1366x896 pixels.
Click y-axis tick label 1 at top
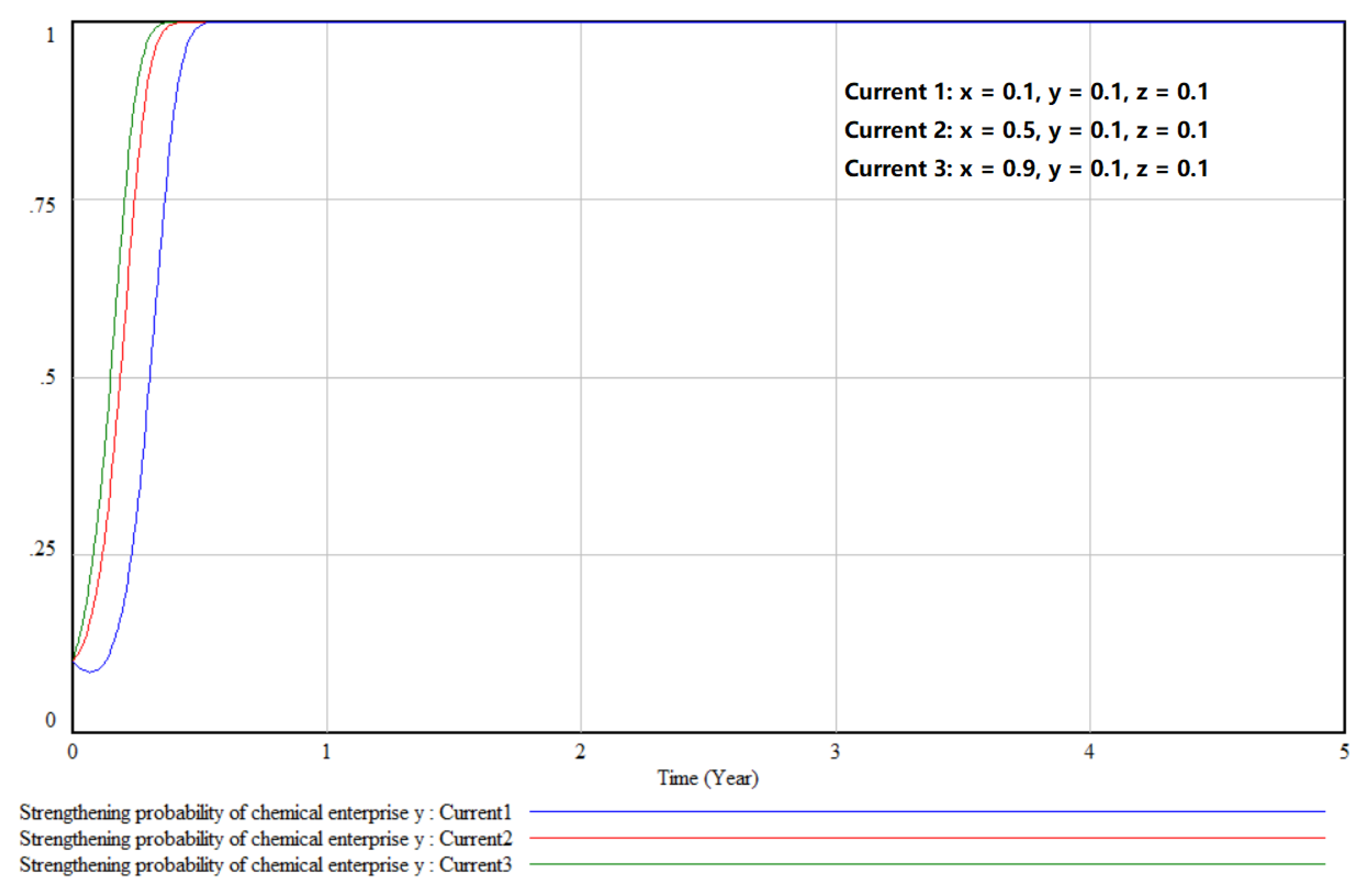51,36
